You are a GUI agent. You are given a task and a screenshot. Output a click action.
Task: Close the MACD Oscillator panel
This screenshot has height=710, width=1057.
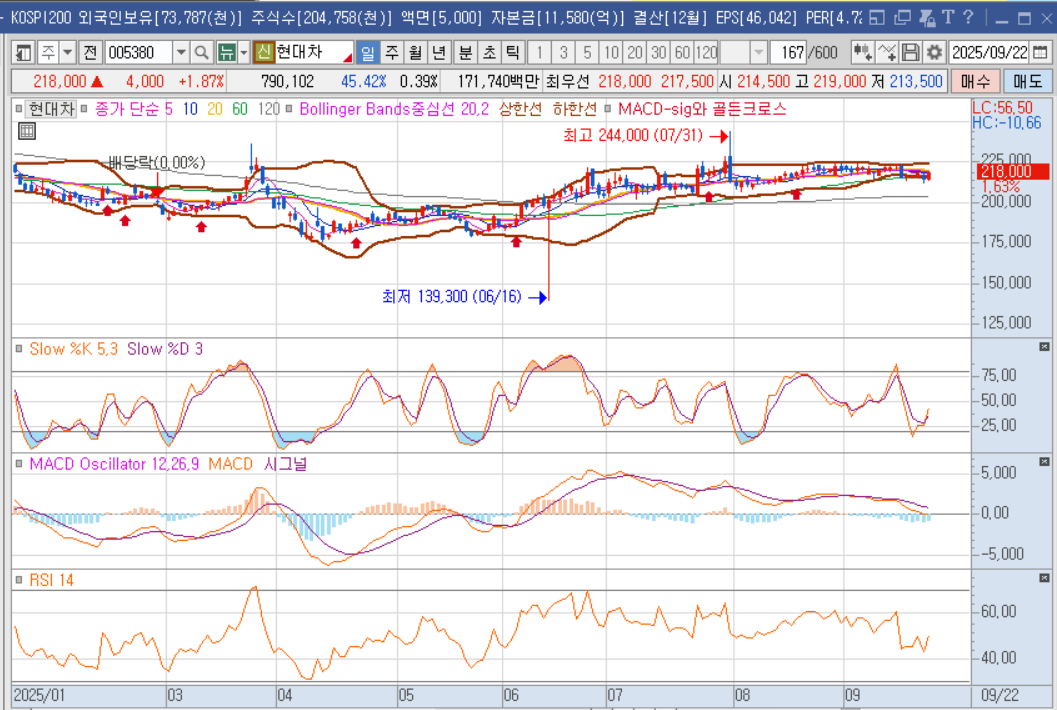point(1044,462)
